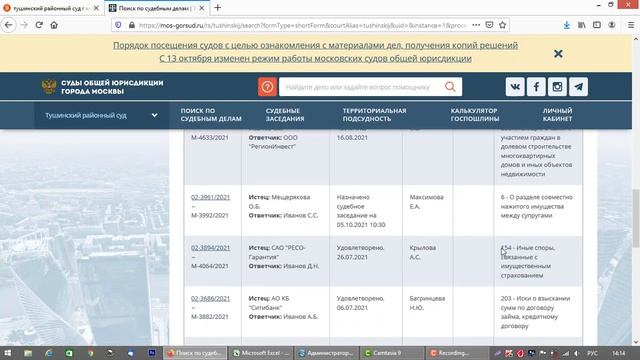Click judge name Максимова Е.А.
Viewport: 640px width, 360px height.
(x=427, y=202)
